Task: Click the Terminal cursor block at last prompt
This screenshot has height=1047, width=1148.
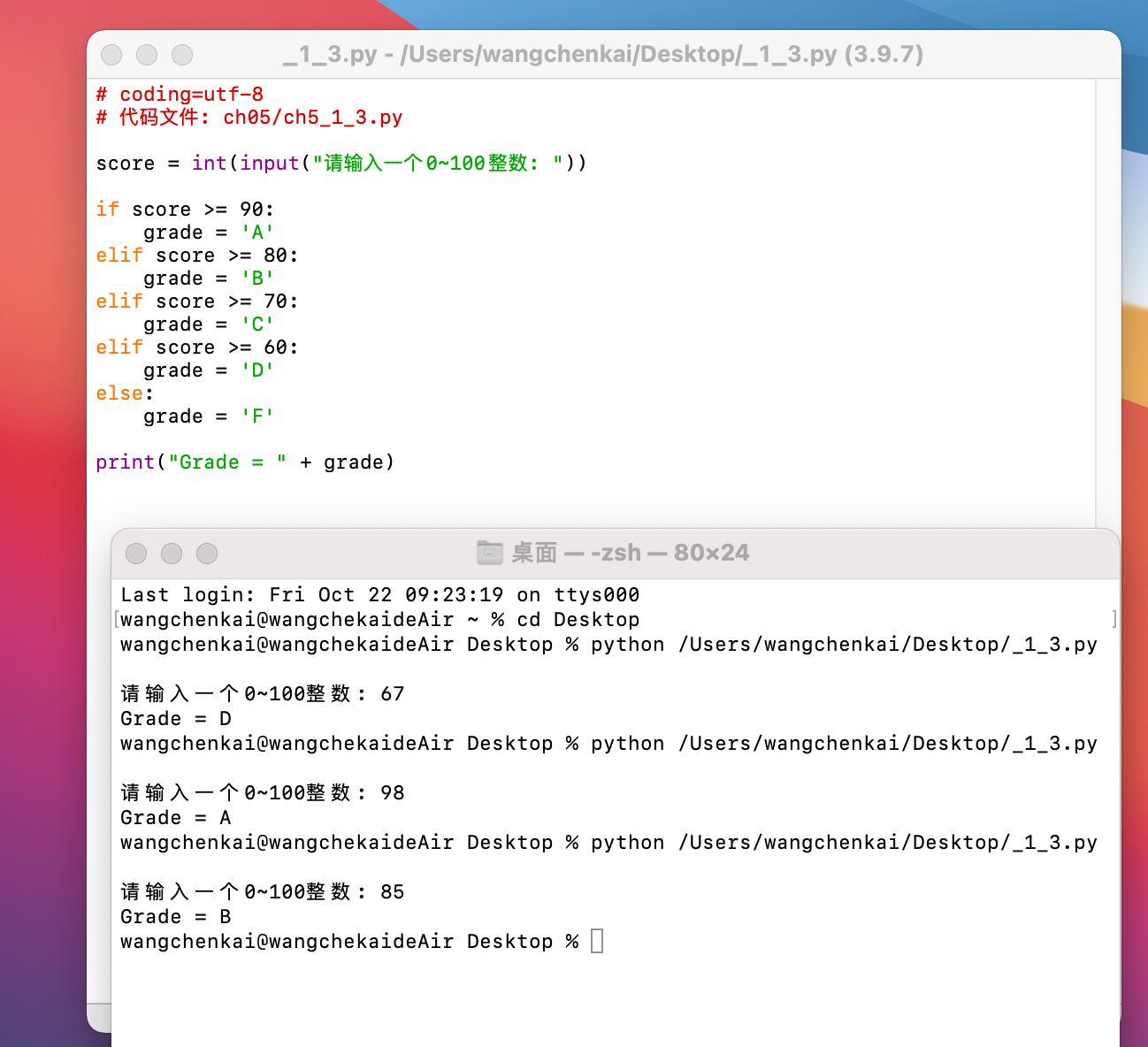Action: coord(597,941)
